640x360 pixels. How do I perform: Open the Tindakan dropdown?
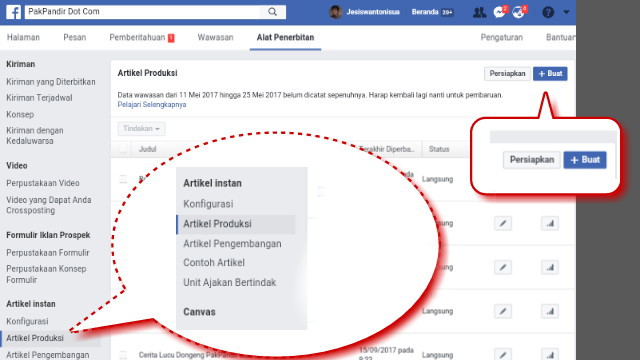[x=141, y=129]
